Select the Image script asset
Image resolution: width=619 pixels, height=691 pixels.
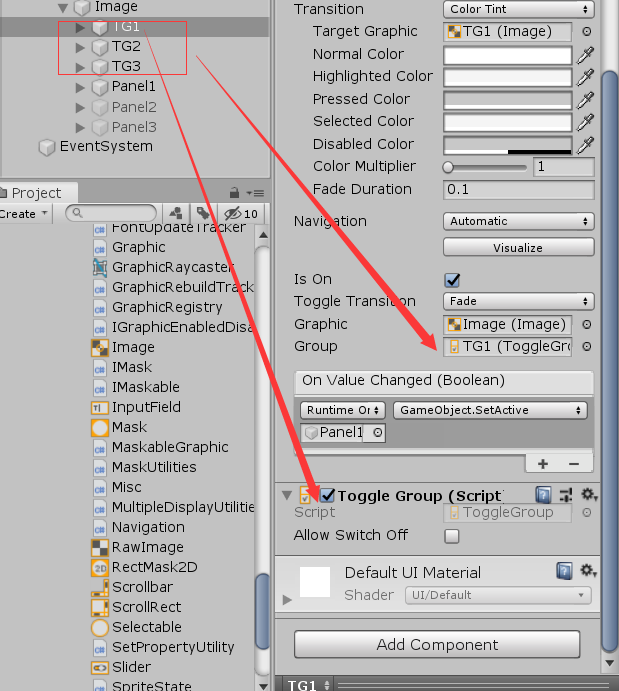[133, 347]
